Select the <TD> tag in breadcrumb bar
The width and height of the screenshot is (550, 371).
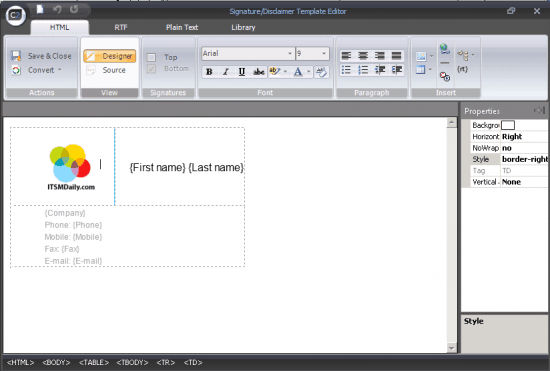point(193,363)
